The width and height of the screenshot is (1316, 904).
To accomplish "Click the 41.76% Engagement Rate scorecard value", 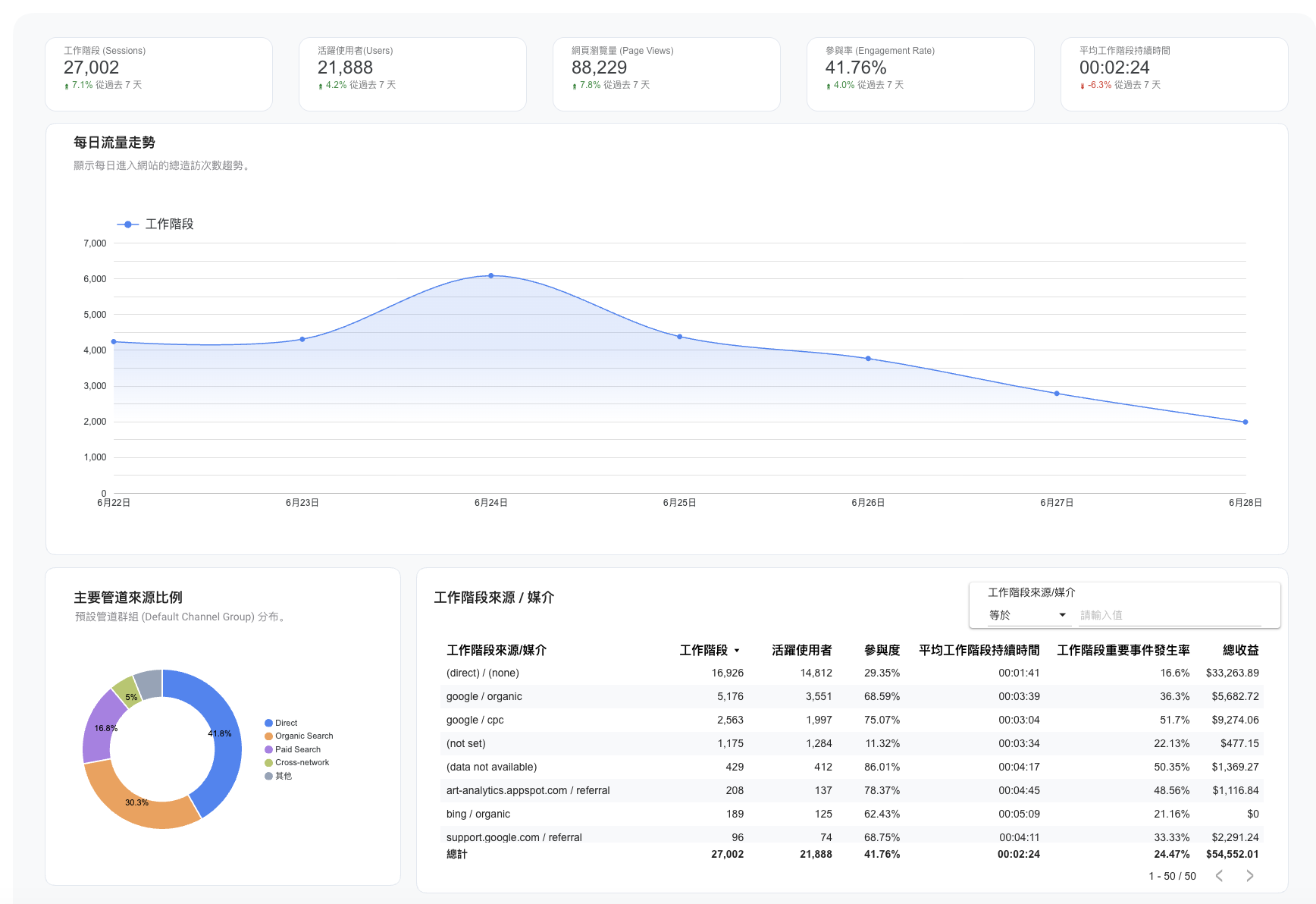I will (x=856, y=67).
